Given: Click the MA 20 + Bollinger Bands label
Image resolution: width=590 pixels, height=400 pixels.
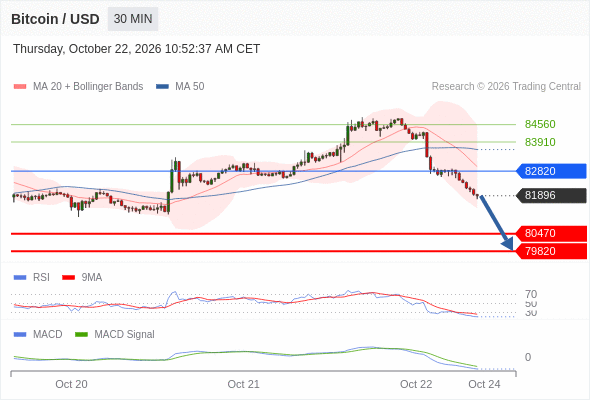Looking at the screenshot, I should (x=88, y=87).
